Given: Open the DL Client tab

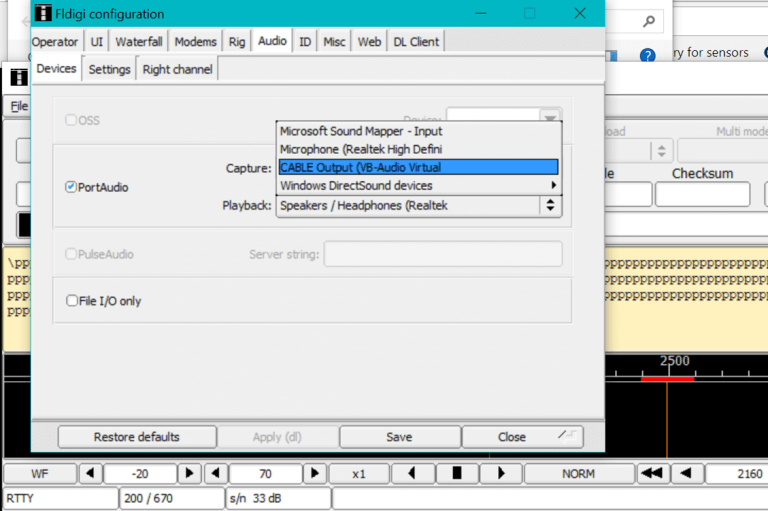Looking at the screenshot, I should coord(416,42).
